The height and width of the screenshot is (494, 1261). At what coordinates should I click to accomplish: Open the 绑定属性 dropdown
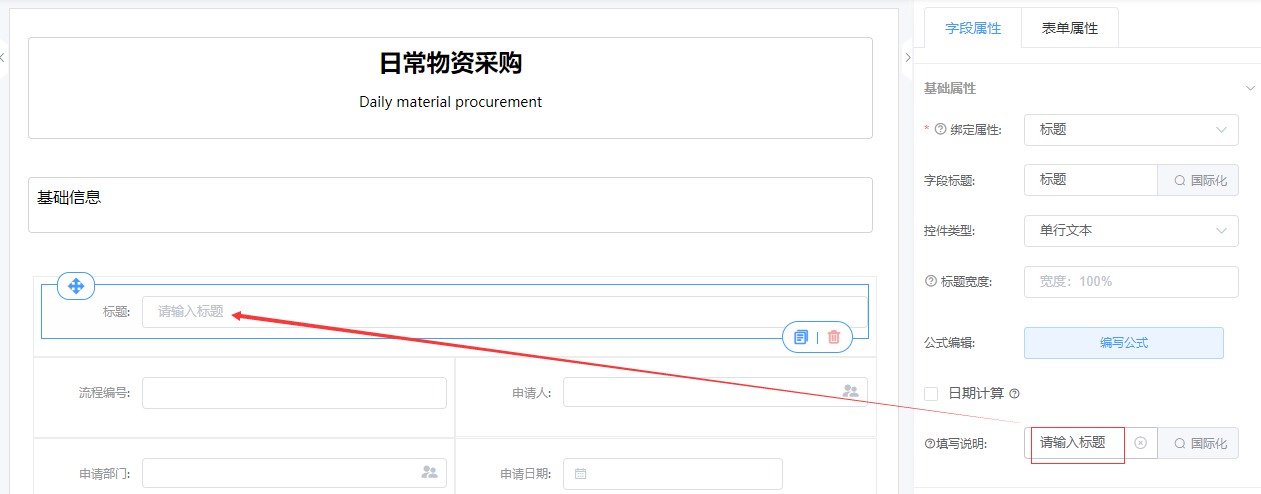click(x=1130, y=130)
